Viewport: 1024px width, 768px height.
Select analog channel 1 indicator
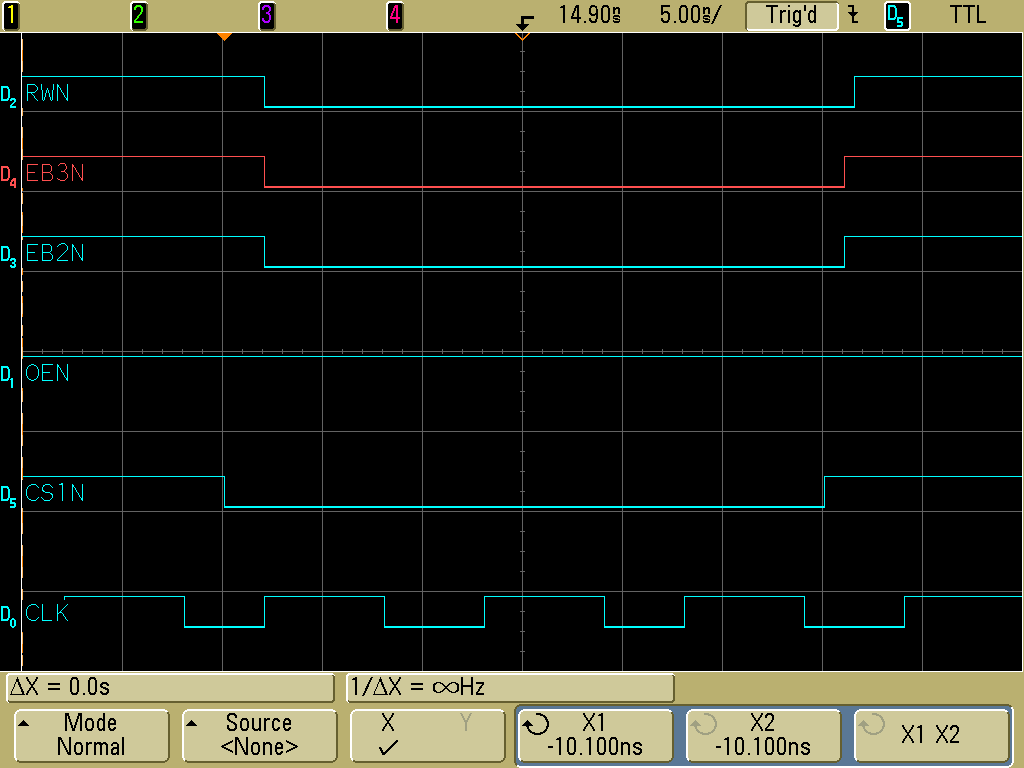tap(10, 15)
